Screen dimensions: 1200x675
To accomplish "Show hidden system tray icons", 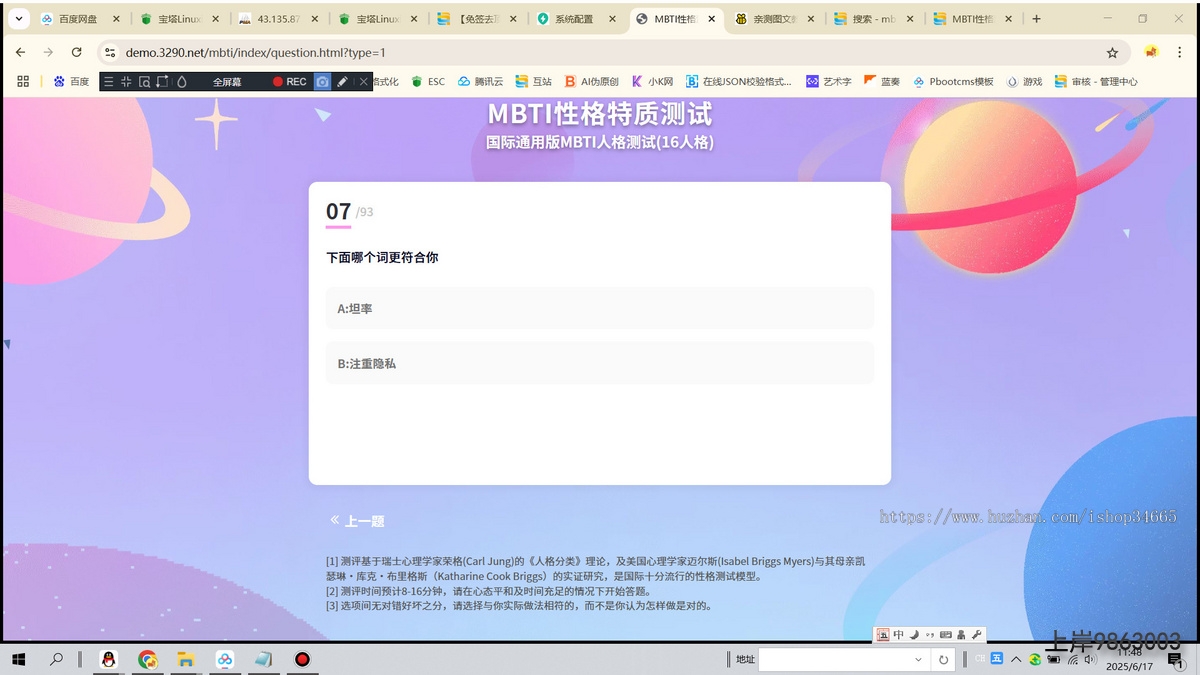I will 1016,660.
